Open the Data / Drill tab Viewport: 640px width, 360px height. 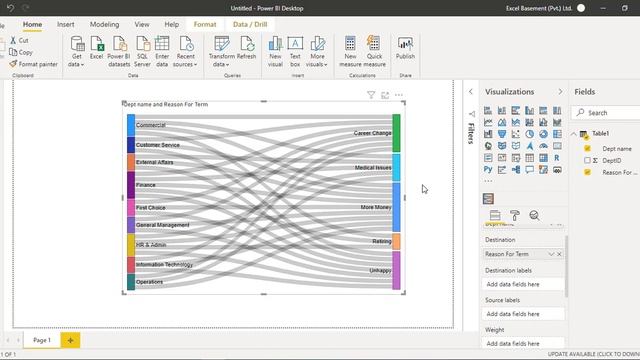pos(250,24)
